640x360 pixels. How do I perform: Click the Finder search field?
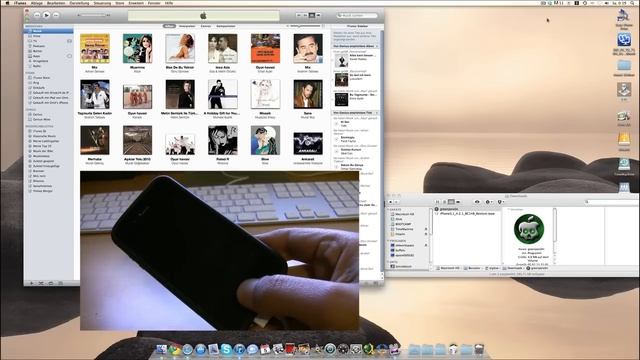611,202
